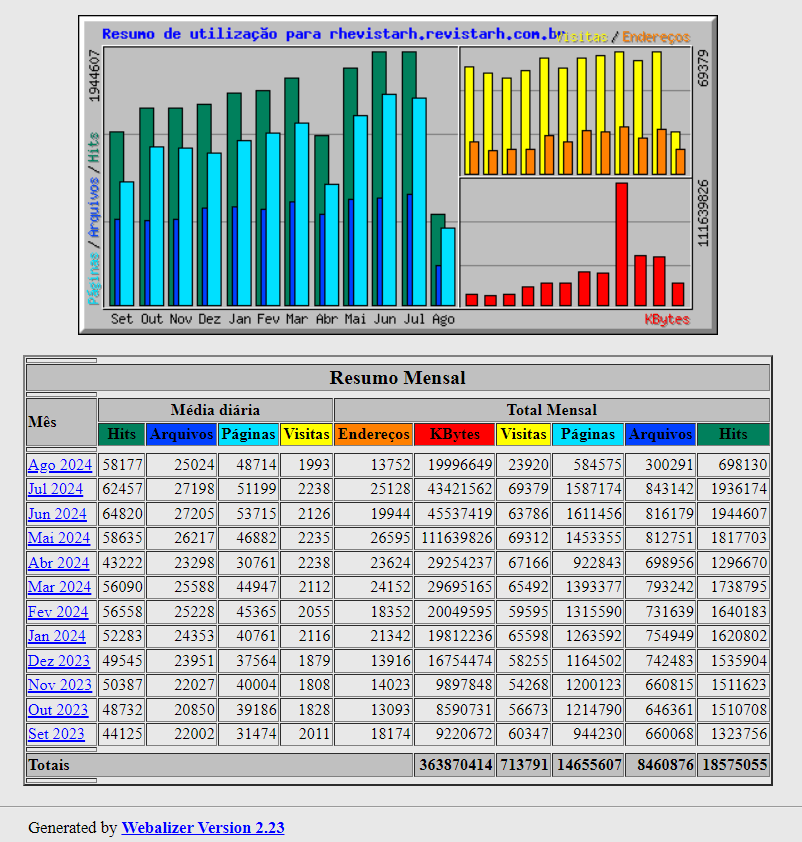802x842 pixels.
Task: Click the total files value 8460876
Action: [666, 765]
